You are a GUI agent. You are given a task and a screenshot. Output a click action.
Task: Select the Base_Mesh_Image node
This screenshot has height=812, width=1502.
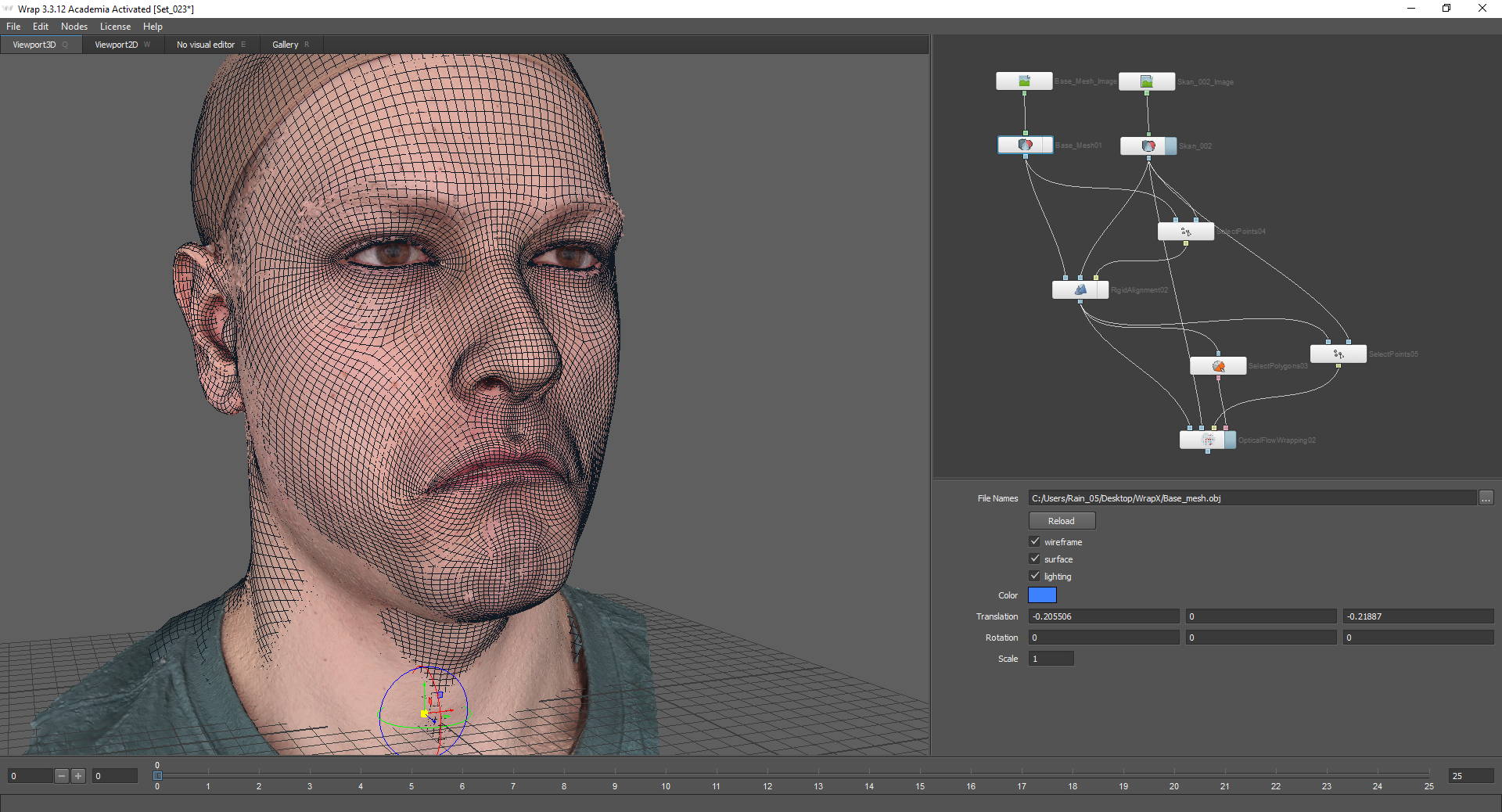pos(1024,81)
